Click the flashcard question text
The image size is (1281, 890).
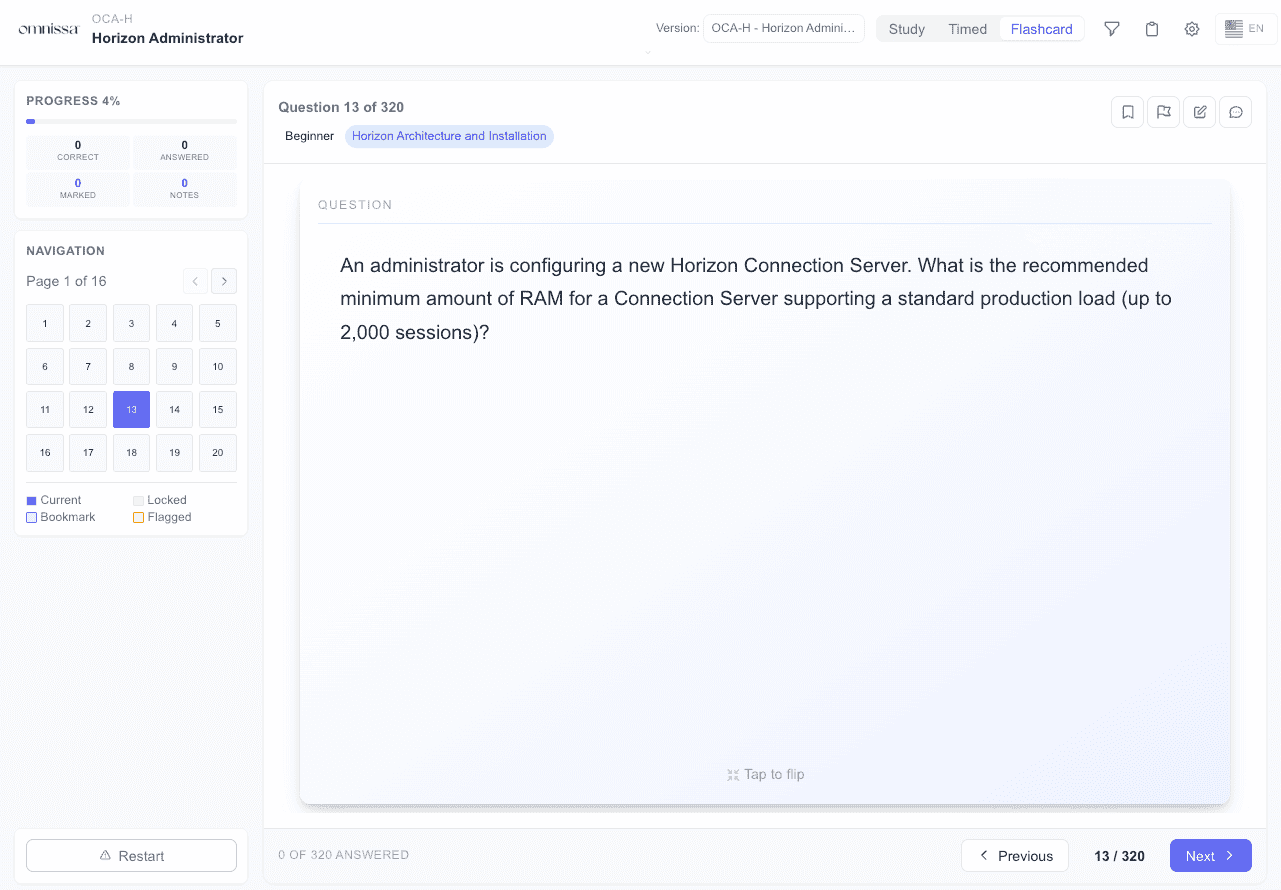[756, 298]
